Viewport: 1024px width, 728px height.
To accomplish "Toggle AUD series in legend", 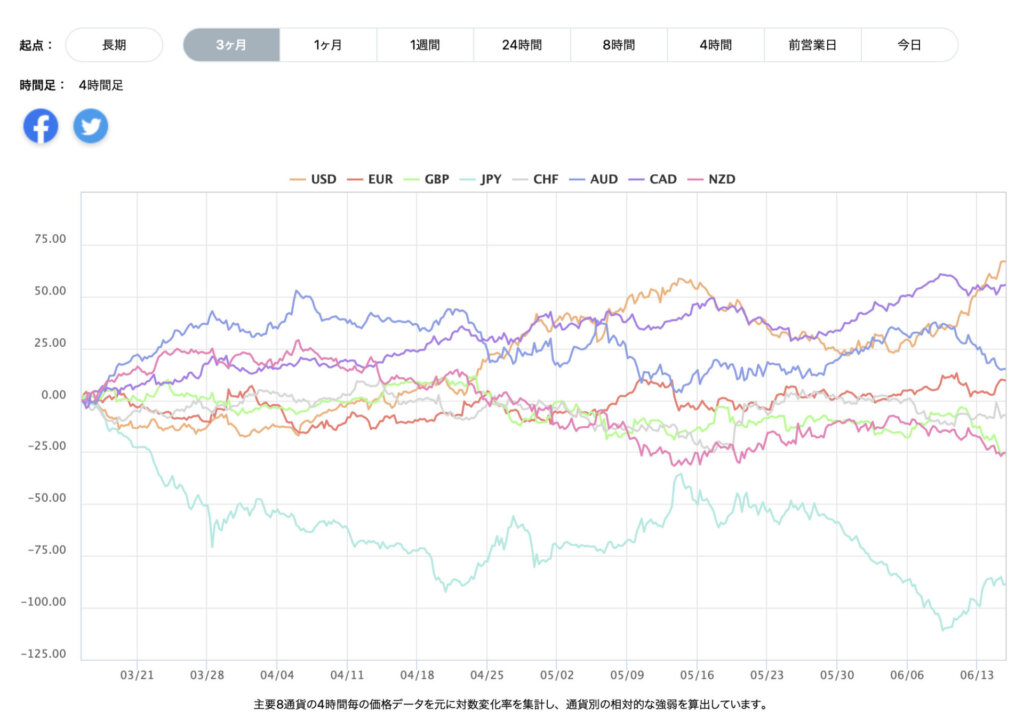I will (592, 179).
